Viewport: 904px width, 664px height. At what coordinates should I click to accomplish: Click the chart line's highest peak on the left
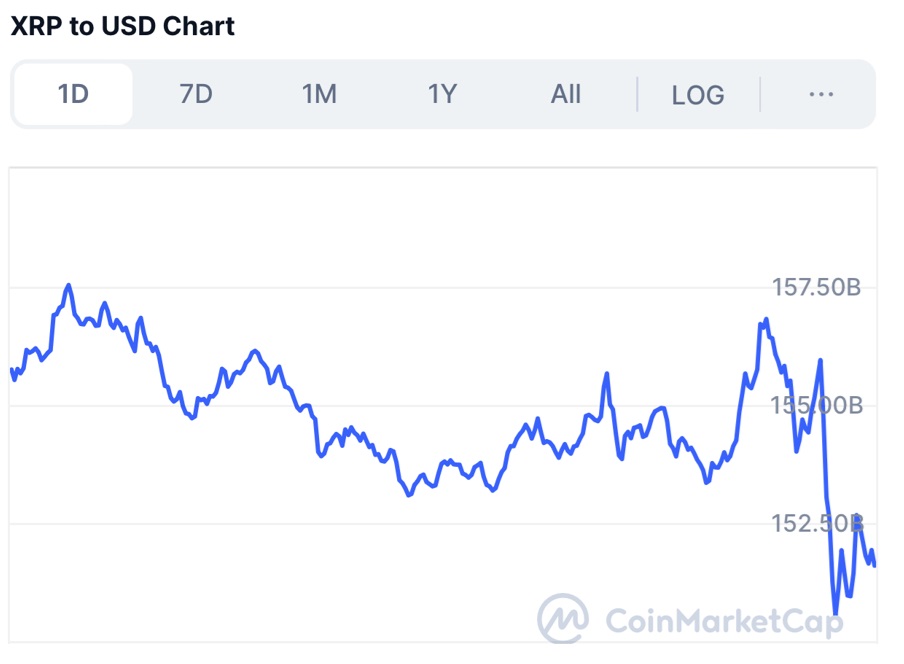(x=69, y=285)
